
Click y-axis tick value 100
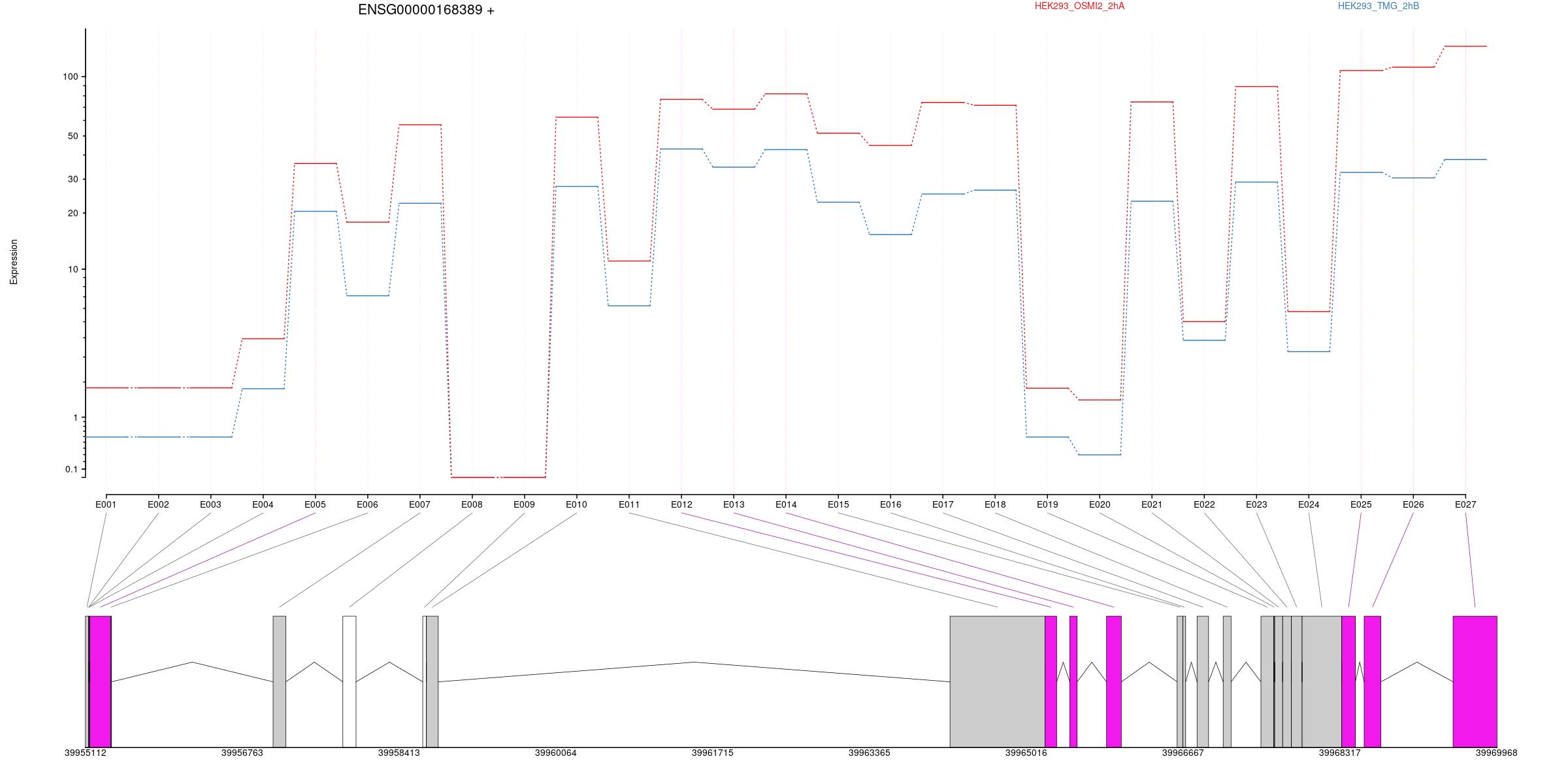tap(70, 76)
